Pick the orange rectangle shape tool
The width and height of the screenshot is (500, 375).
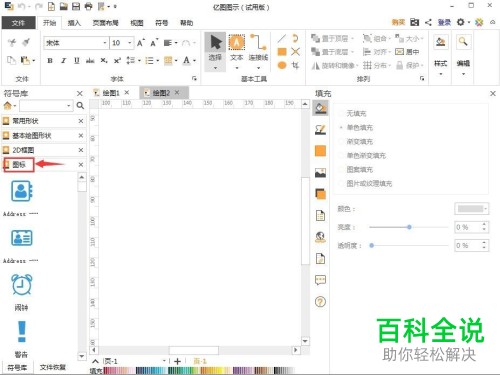[x=282, y=52]
